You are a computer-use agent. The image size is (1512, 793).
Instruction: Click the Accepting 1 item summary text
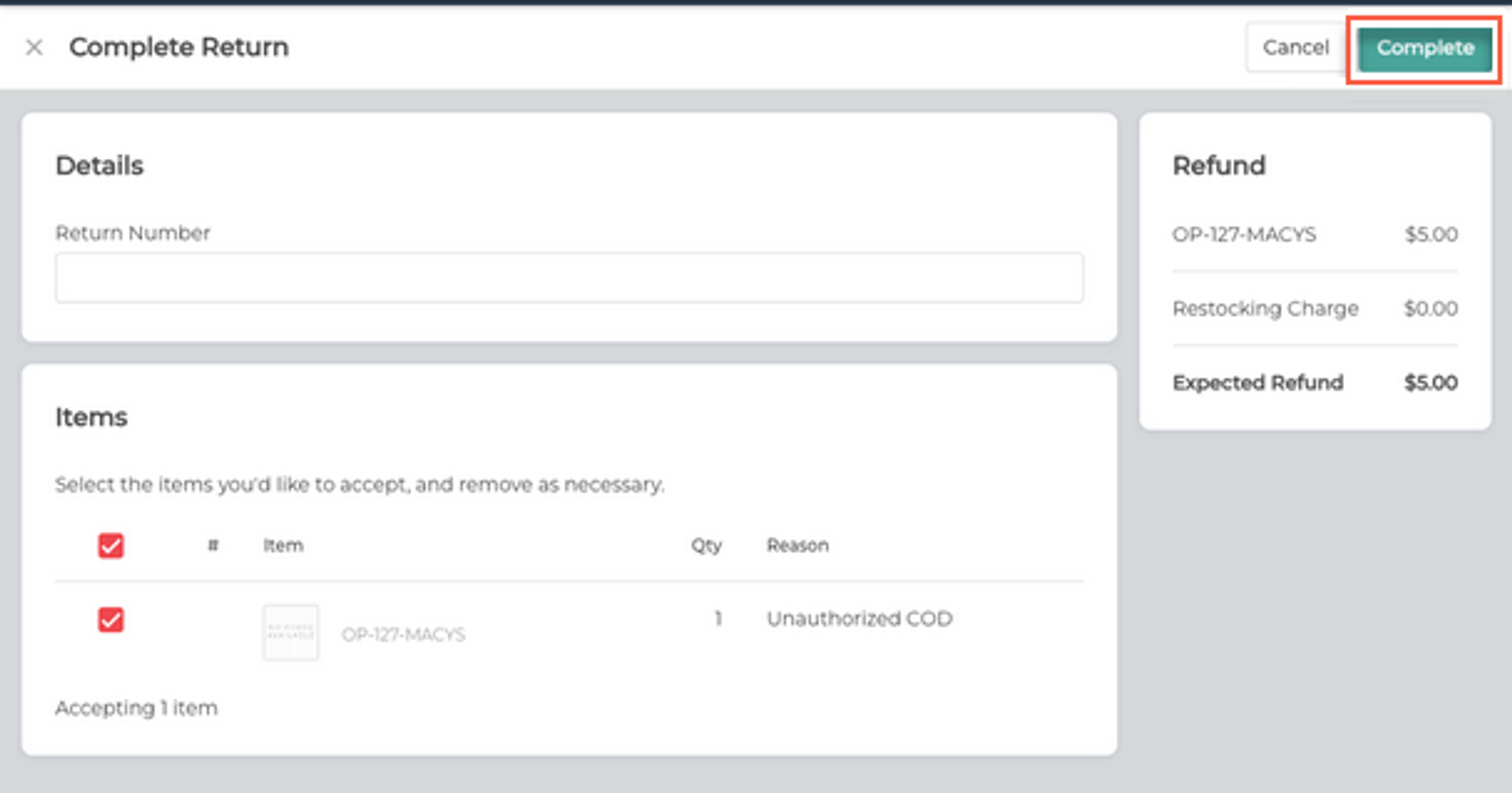coord(136,708)
